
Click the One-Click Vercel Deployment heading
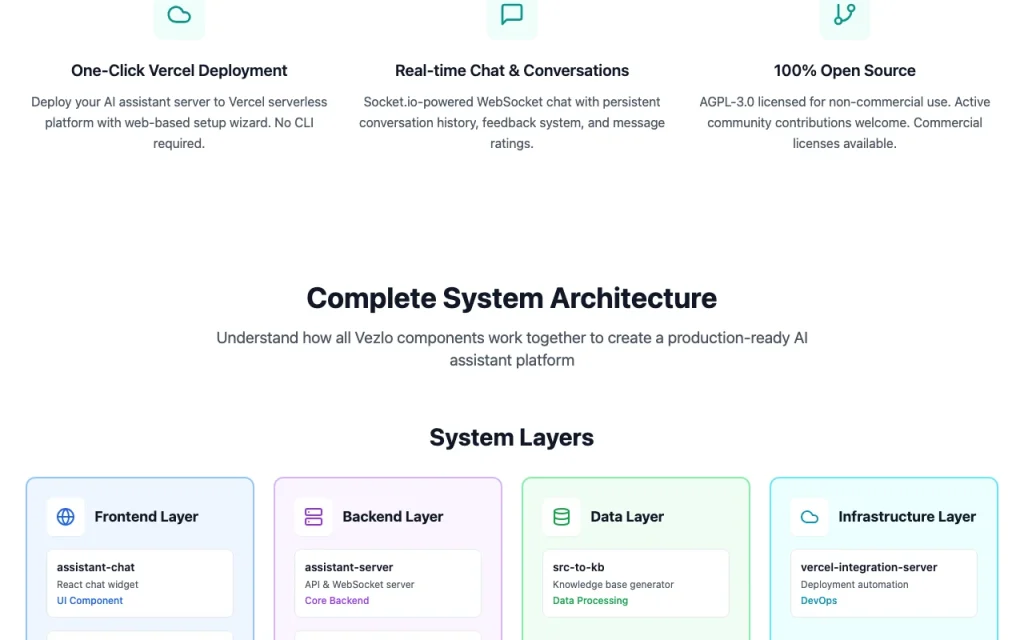(x=179, y=71)
